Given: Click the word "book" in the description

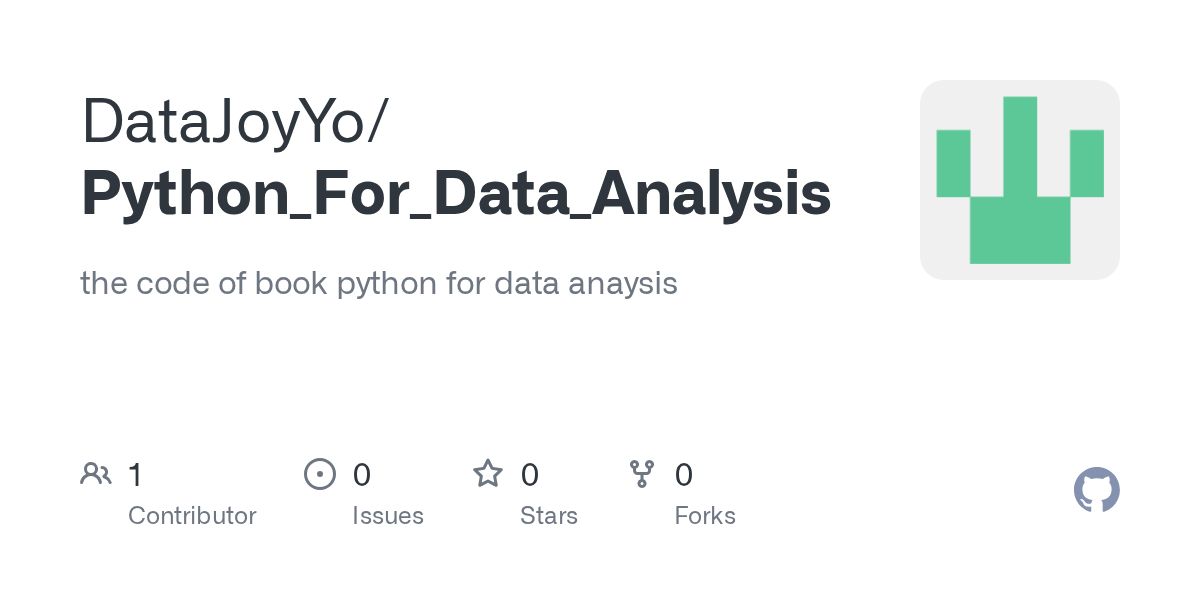Looking at the screenshot, I should (x=291, y=284).
